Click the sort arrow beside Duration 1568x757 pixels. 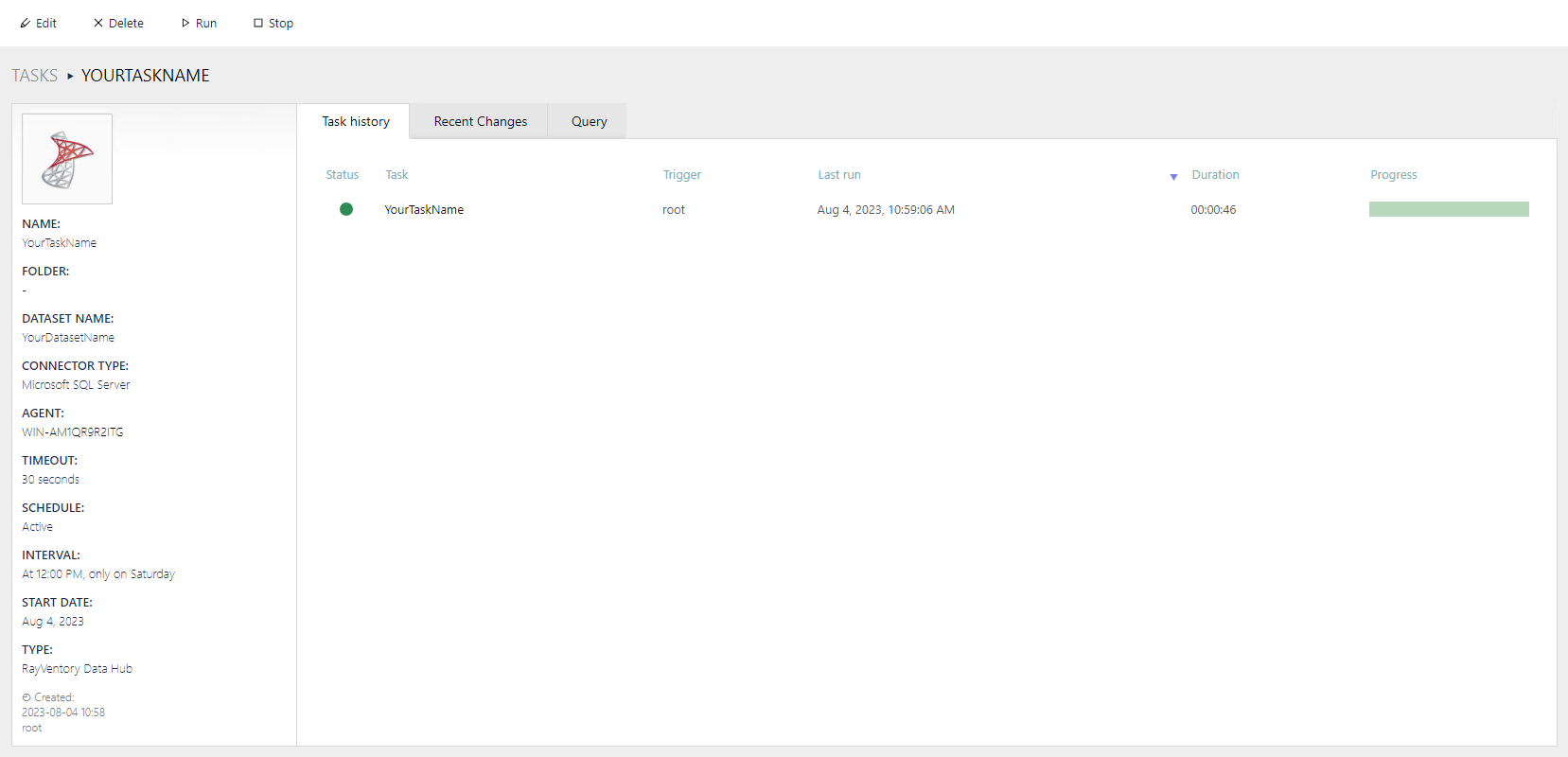(1173, 177)
